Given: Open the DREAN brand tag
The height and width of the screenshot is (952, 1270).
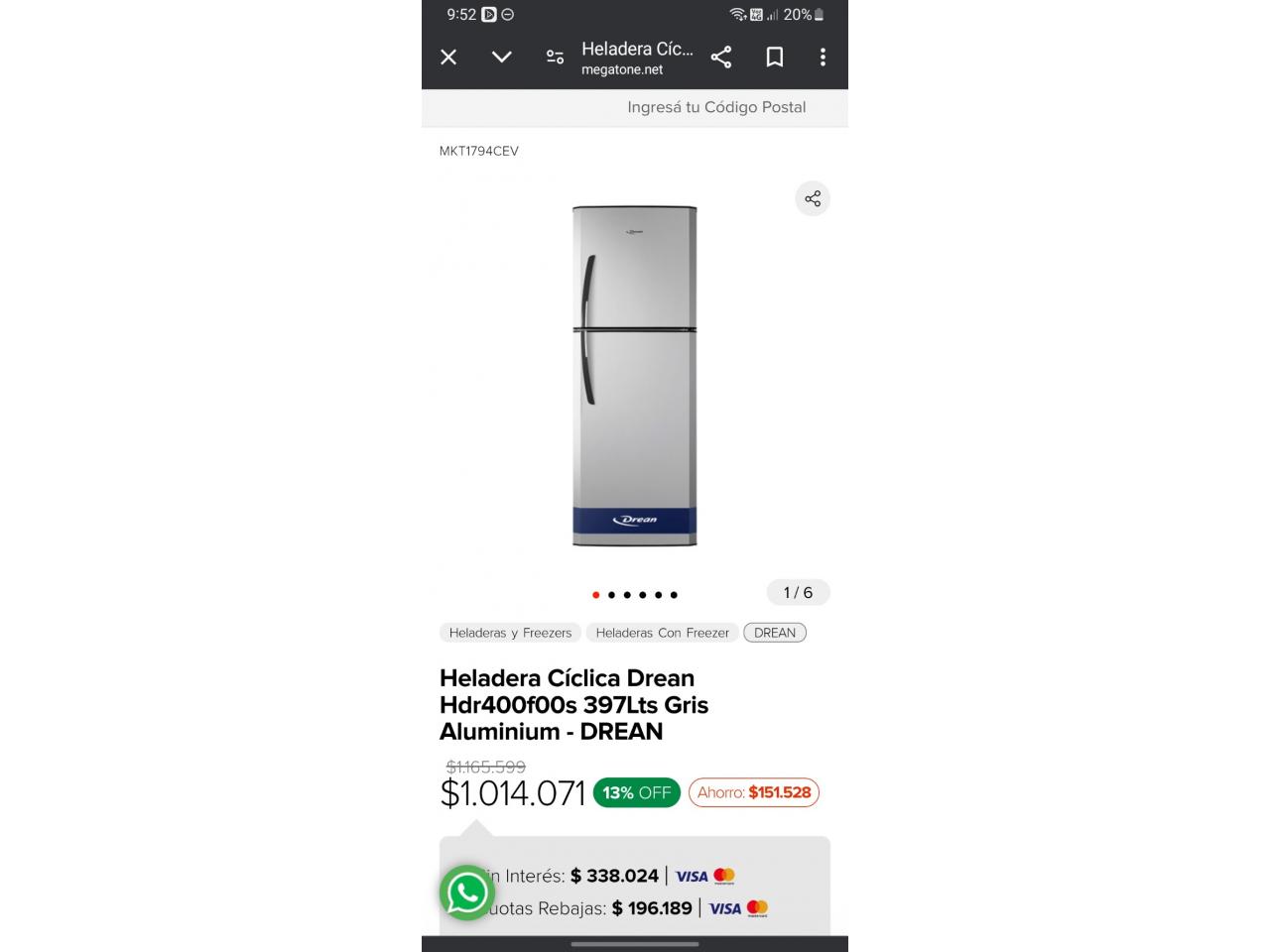Looking at the screenshot, I should click(775, 633).
